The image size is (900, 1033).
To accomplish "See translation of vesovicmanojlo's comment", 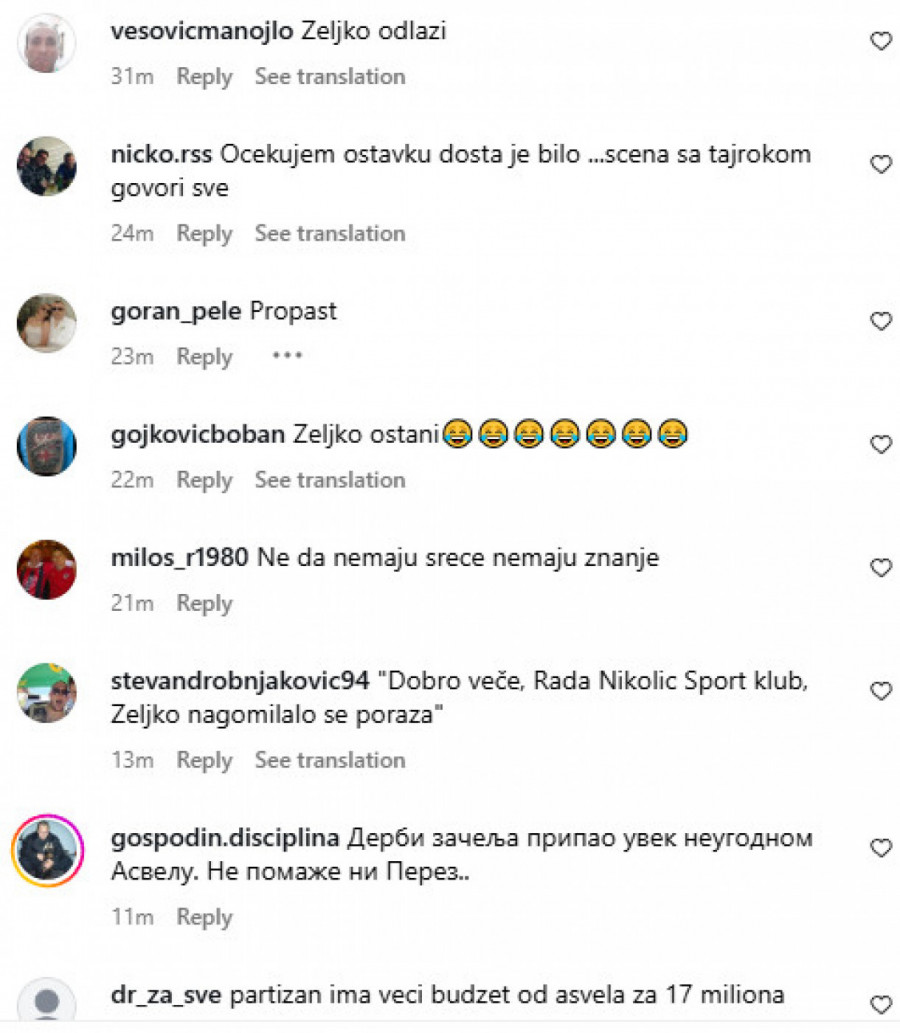I will point(330,76).
